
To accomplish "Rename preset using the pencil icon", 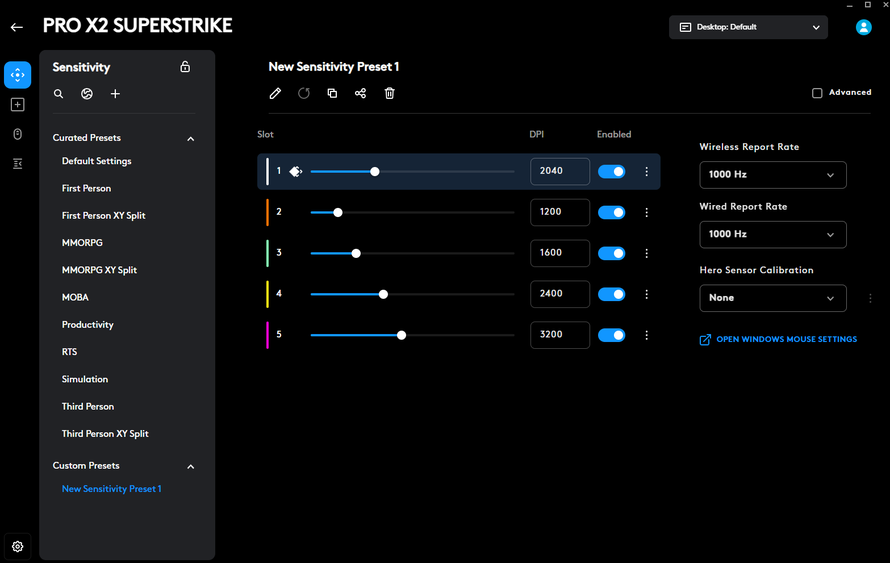I will click(275, 93).
